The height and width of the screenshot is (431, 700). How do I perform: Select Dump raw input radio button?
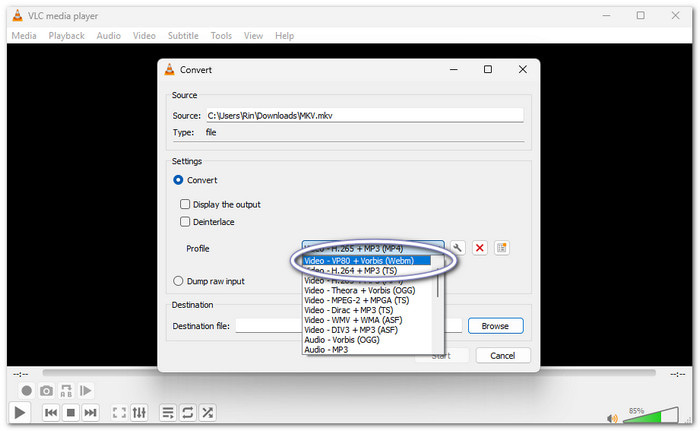point(178,281)
